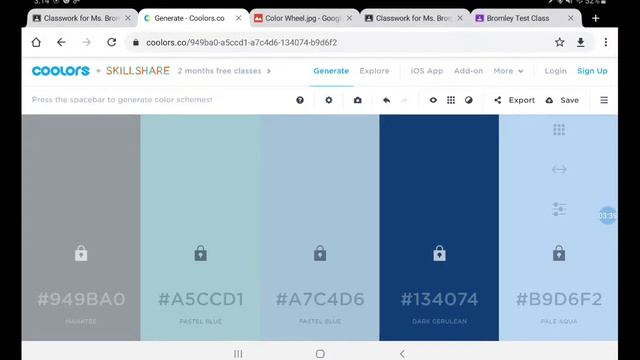Click the Coolors logo
Image resolution: width=640 pixels, height=360 pixels.
tap(60, 71)
